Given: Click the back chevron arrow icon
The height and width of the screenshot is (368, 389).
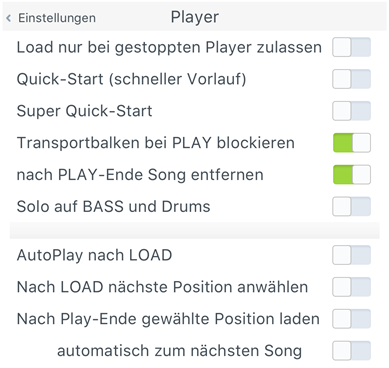Looking at the screenshot, I should [x=9, y=18].
